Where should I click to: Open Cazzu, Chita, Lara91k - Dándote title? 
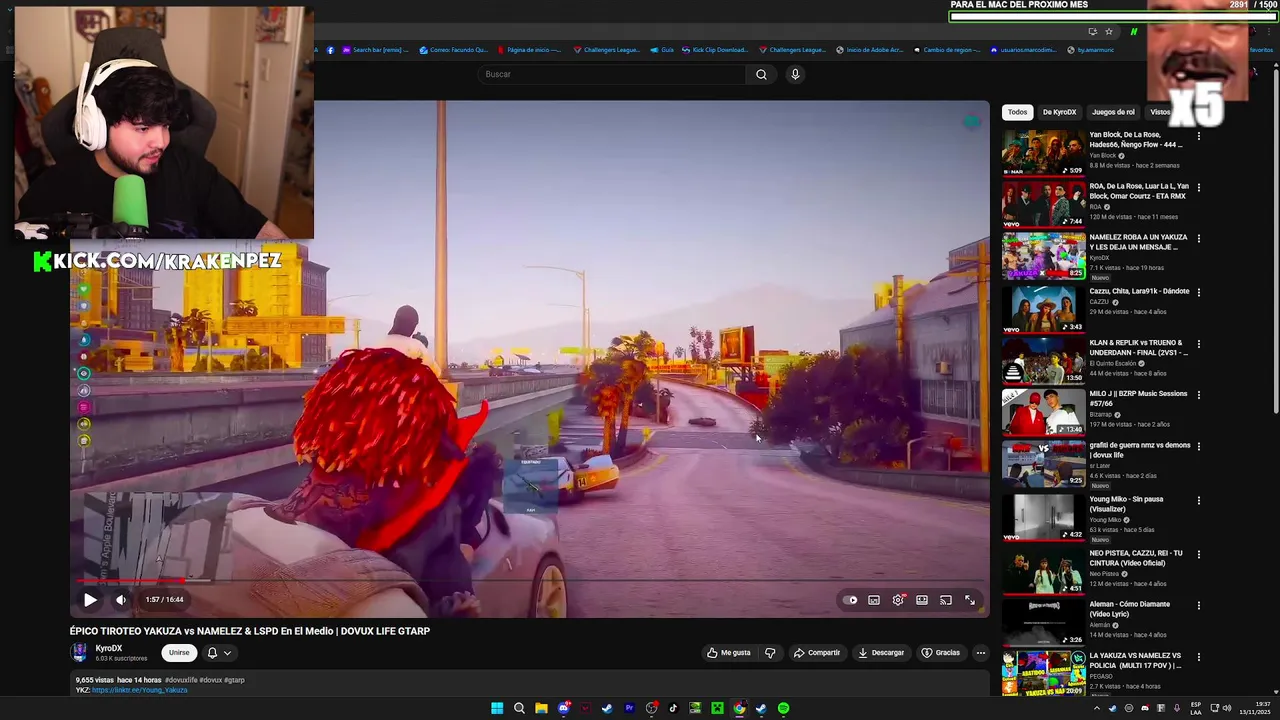click(1139, 291)
